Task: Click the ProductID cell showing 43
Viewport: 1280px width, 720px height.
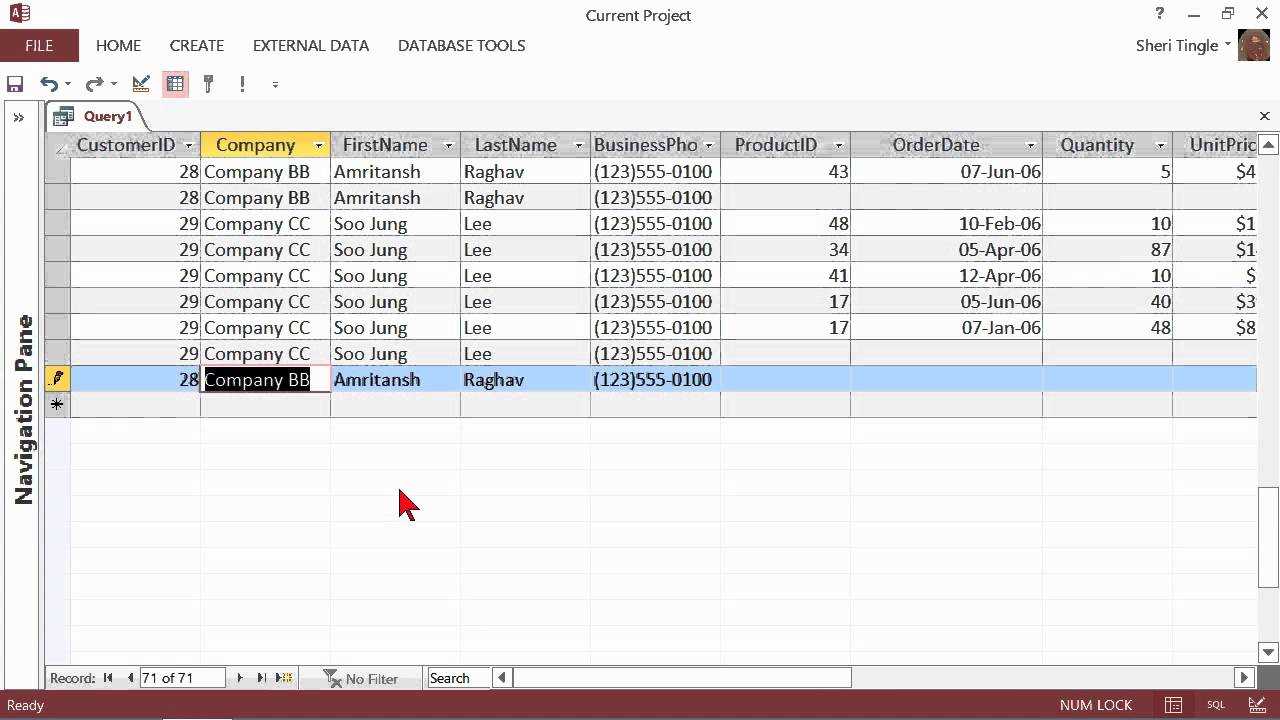Action: (785, 172)
